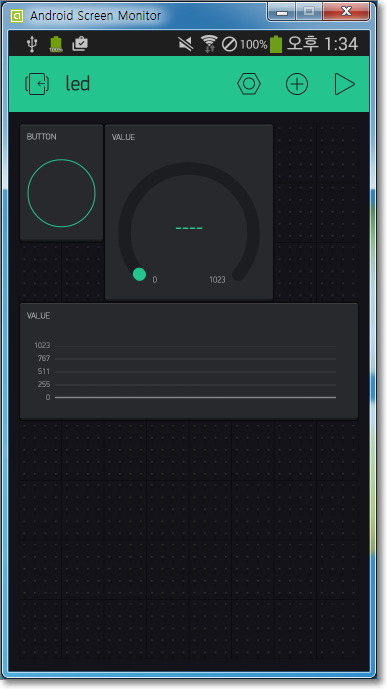Click Android Screen Monitor app icon
Viewport: 387px width, 689px height.
pyautogui.click(x=18, y=16)
